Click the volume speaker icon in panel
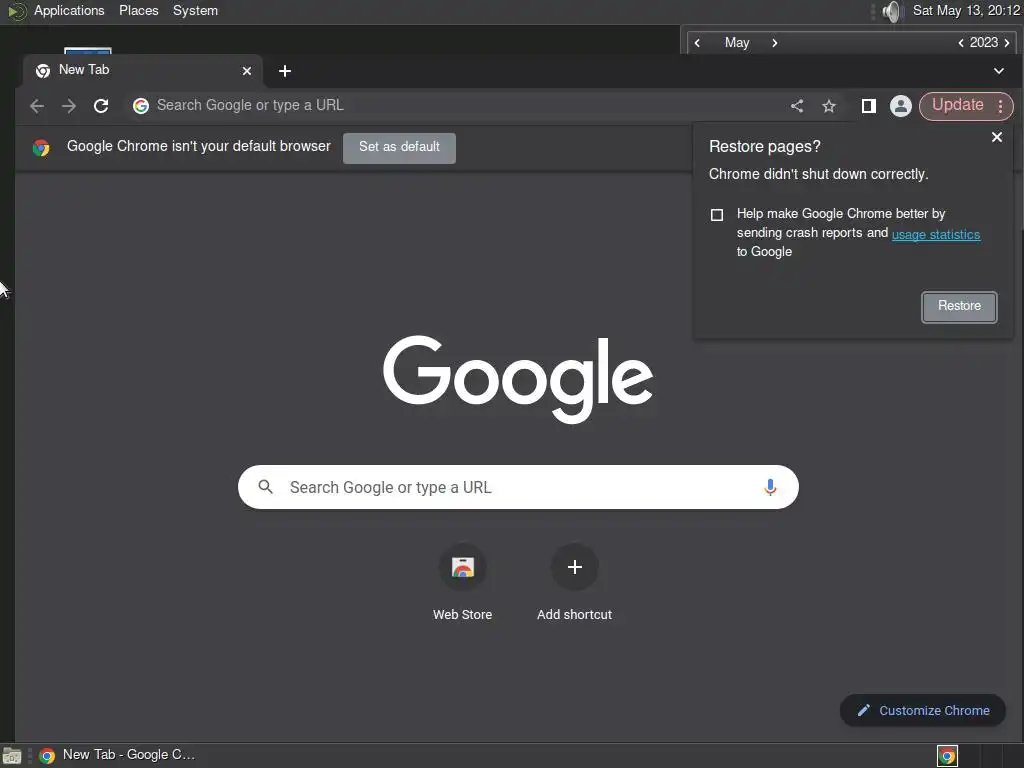The image size is (1024, 768). click(x=891, y=11)
